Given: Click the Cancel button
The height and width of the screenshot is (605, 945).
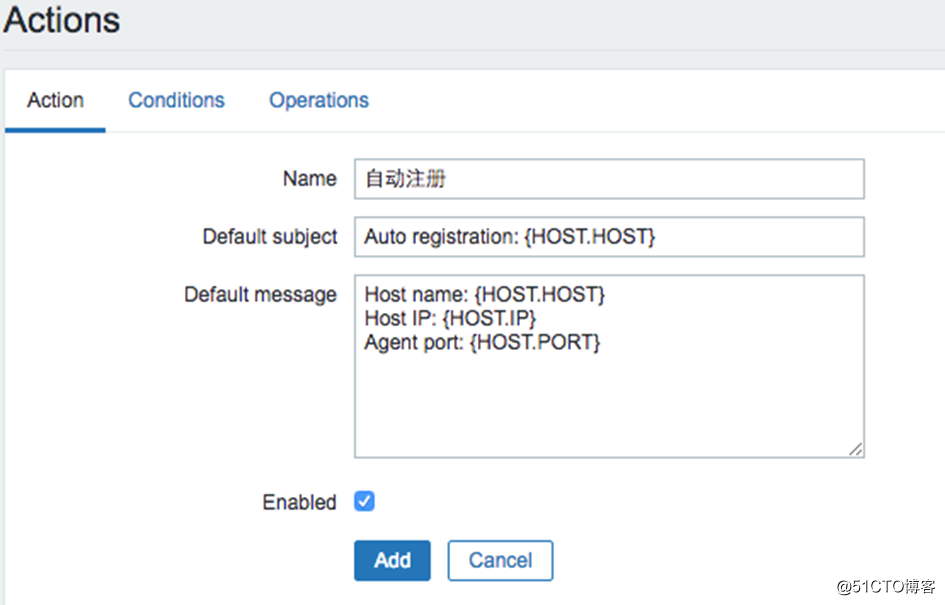Looking at the screenshot, I should (500, 560).
